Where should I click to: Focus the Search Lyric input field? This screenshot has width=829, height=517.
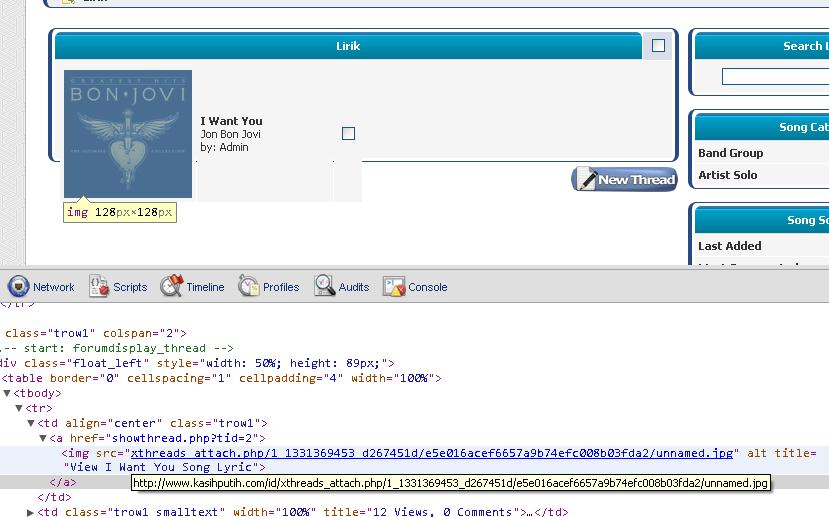[775, 77]
